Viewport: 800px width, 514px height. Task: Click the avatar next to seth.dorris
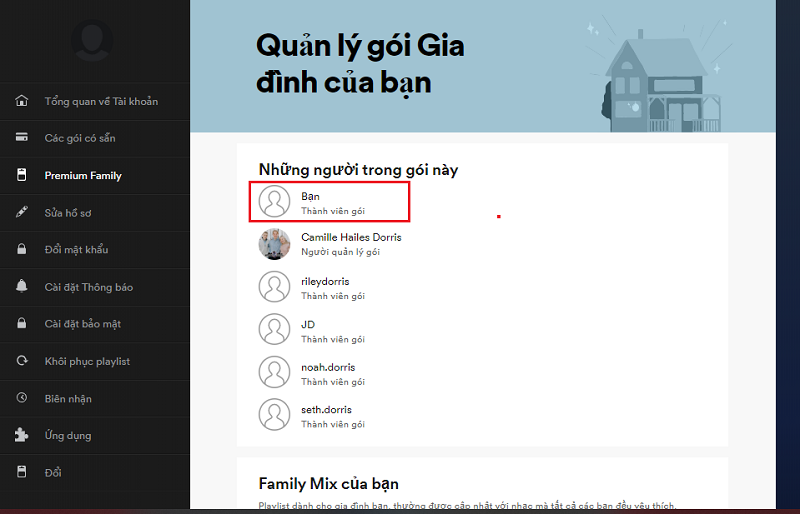[274, 414]
